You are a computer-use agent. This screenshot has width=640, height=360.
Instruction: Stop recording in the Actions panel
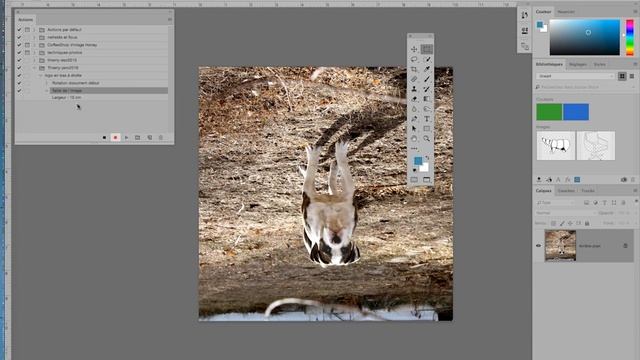click(x=104, y=138)
